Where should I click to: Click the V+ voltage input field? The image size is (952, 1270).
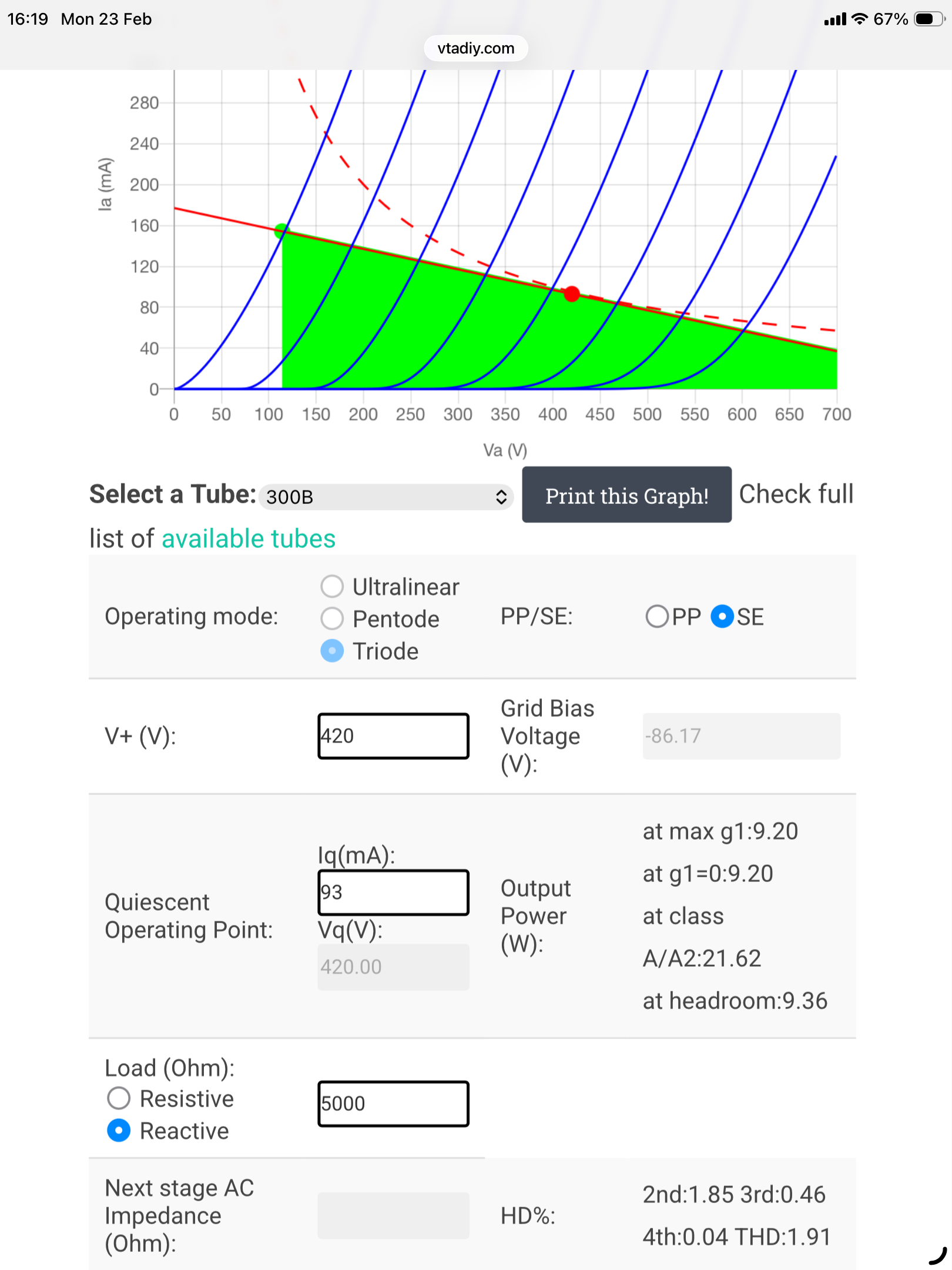[393, 736]
